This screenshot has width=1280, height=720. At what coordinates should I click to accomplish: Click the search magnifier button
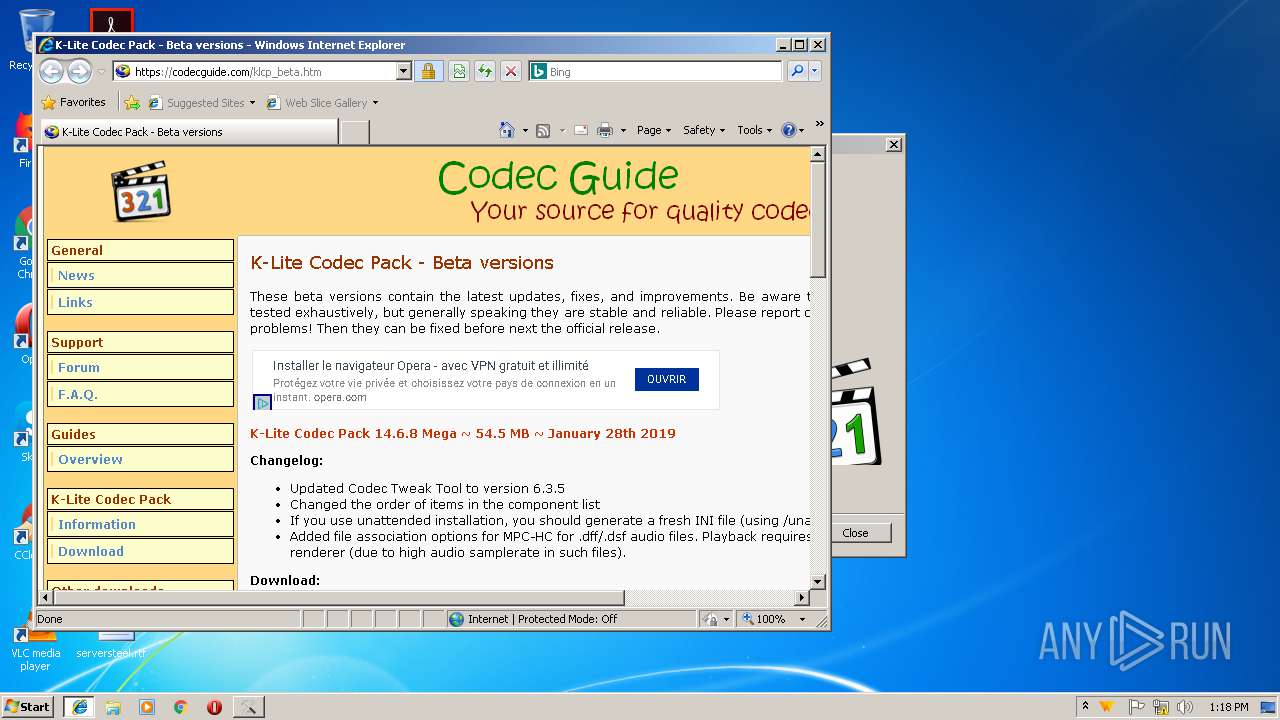[x=797, y=71]
